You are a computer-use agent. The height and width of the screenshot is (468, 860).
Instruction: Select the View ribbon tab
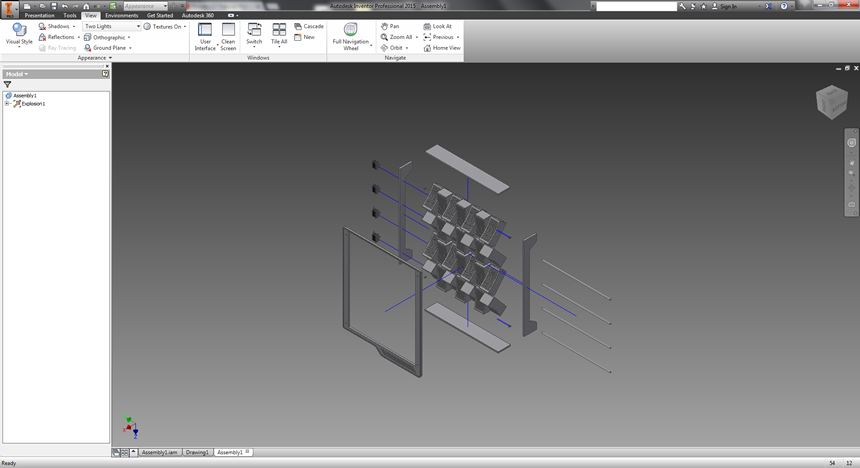point(90,15)
